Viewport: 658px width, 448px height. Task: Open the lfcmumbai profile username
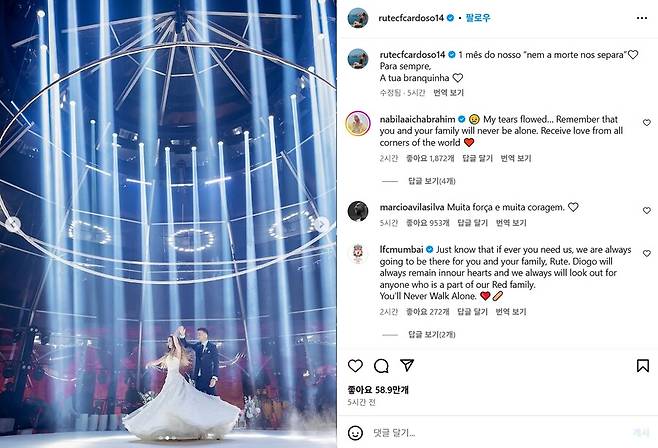point(401,250)
